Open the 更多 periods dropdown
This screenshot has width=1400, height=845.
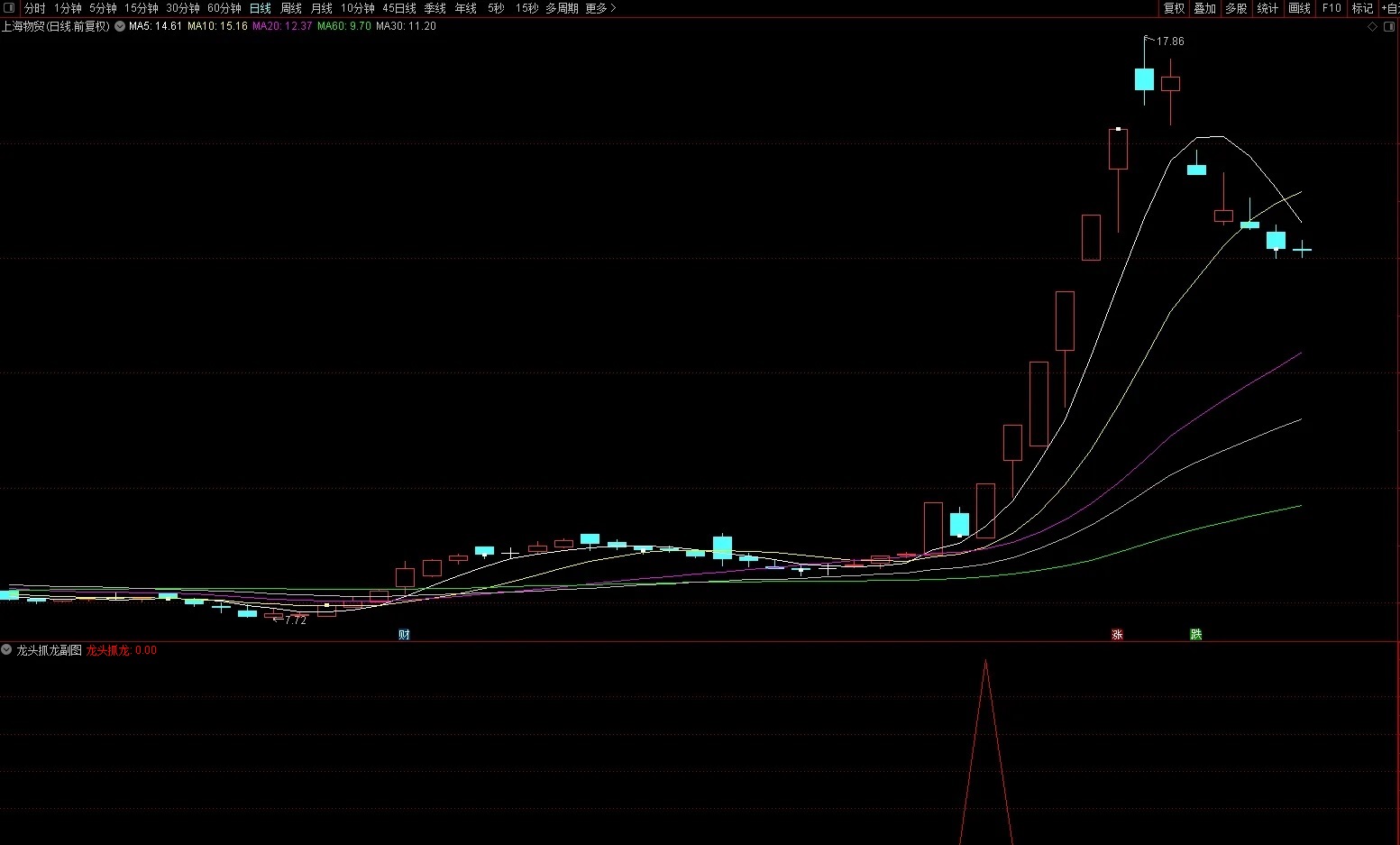pyautogui.click(x=600, y=8)
